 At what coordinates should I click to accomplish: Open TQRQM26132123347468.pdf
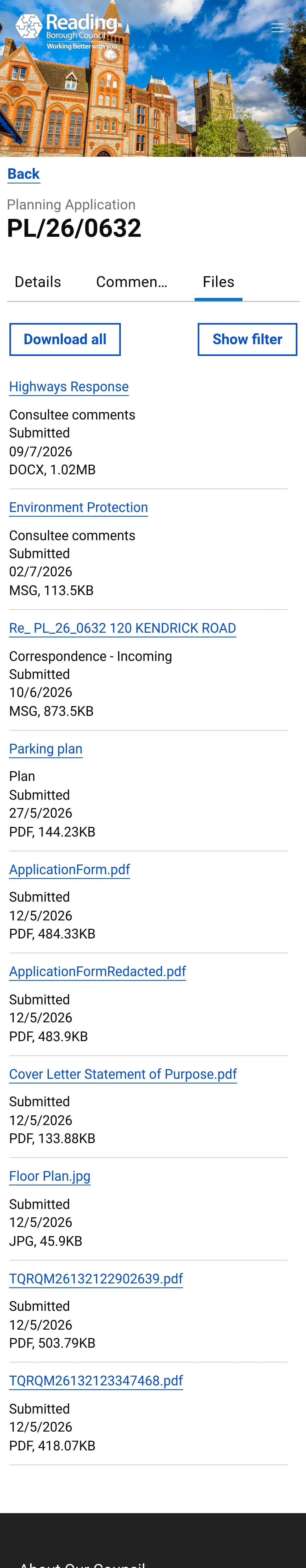(x=96, y=1381)
